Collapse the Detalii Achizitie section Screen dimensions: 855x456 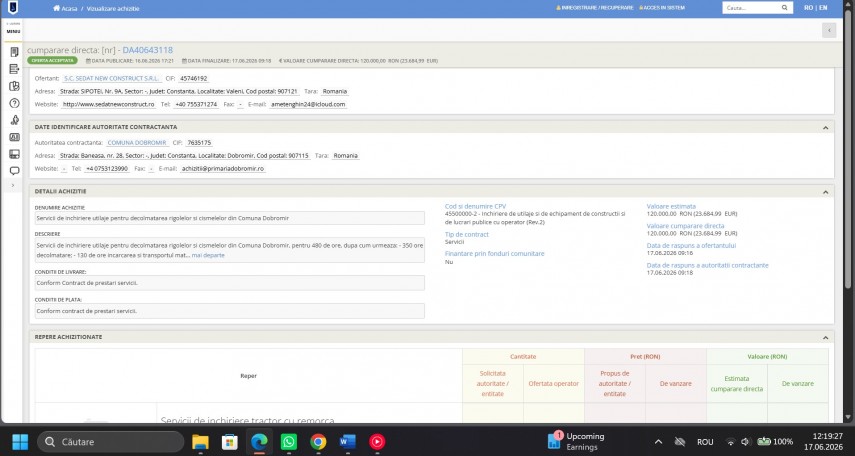tap(825, 192)
